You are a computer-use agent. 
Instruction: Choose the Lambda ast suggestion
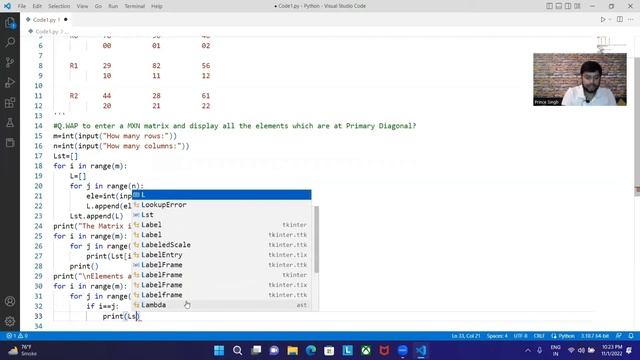click(x=222, y=305)
